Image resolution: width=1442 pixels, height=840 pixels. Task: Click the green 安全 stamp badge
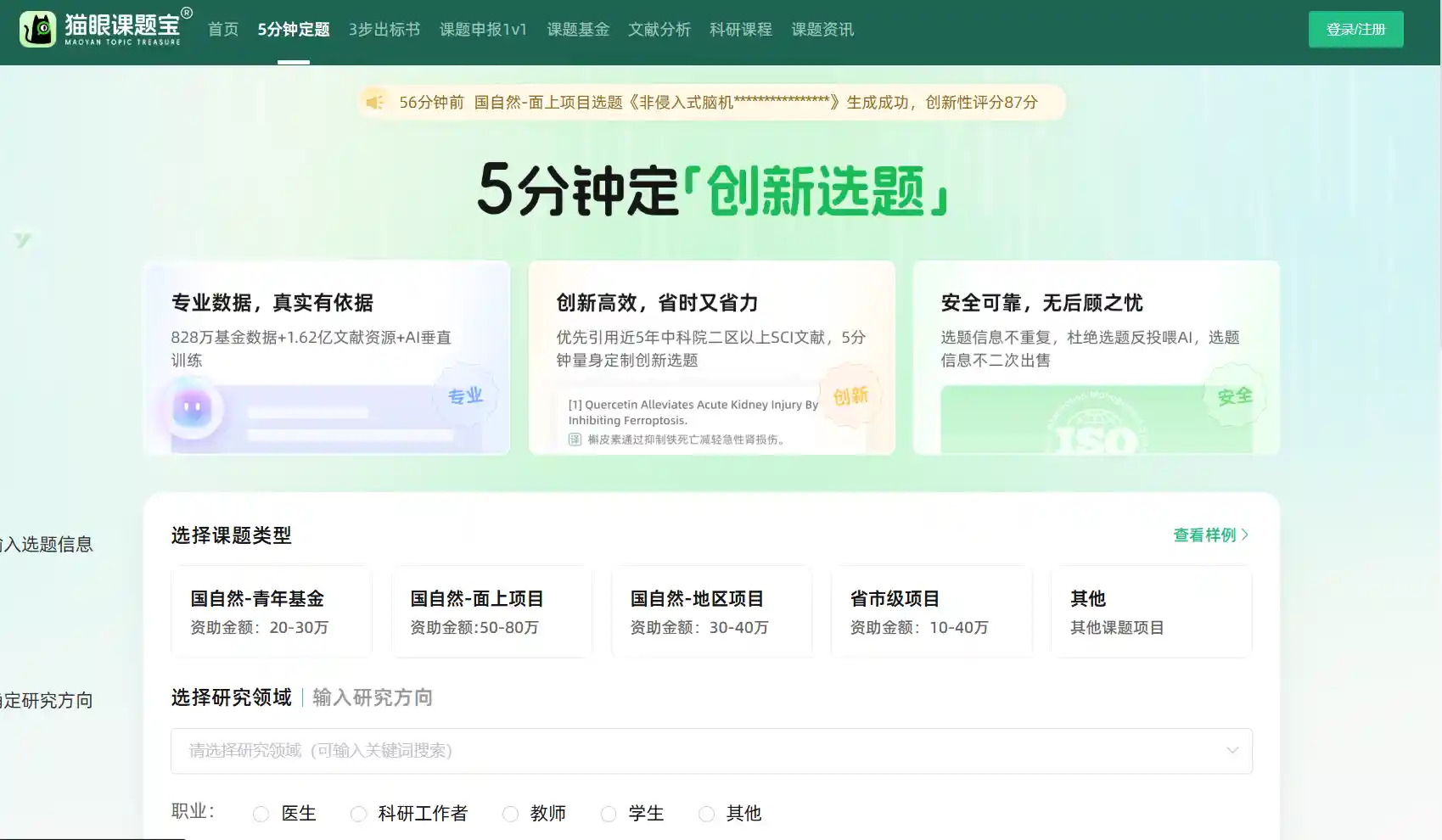[1234, 396]
